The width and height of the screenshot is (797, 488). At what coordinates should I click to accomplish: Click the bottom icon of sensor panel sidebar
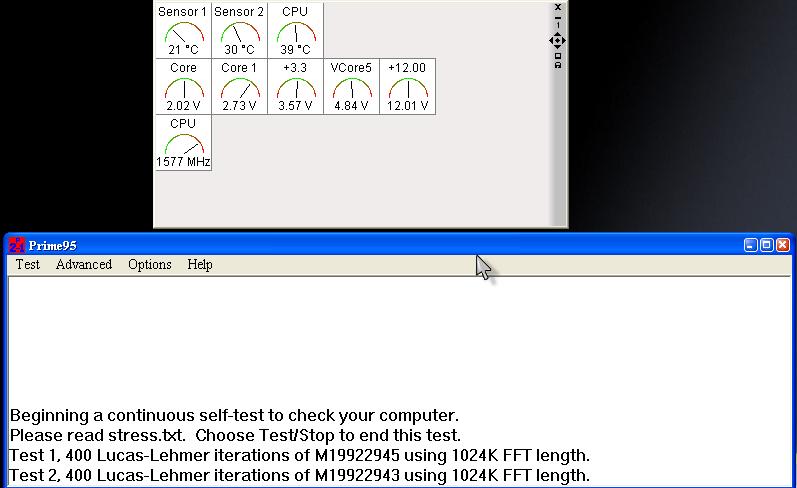coord(558,65)
